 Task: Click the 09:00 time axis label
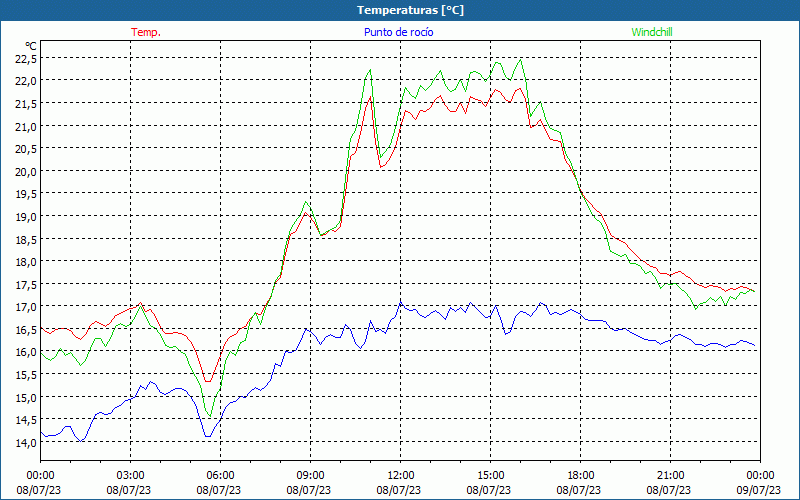coord(310,476)
